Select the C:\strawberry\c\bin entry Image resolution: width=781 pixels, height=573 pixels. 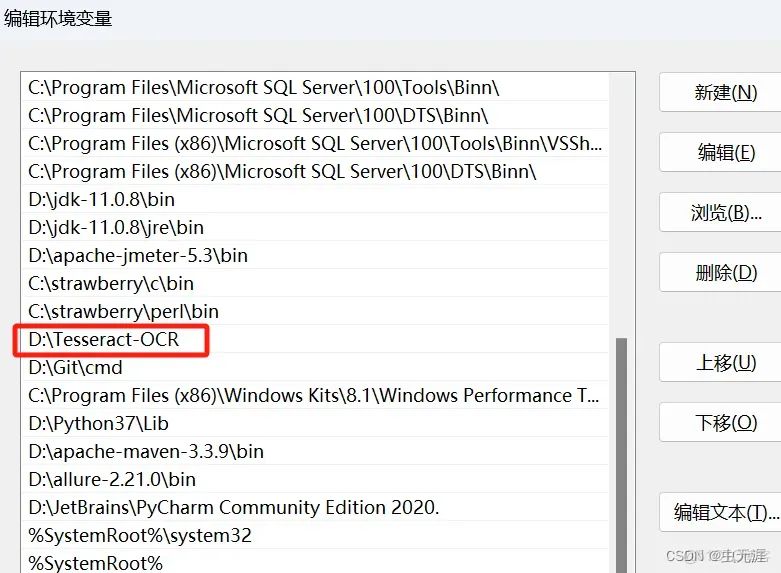click(x=315, y=283)
